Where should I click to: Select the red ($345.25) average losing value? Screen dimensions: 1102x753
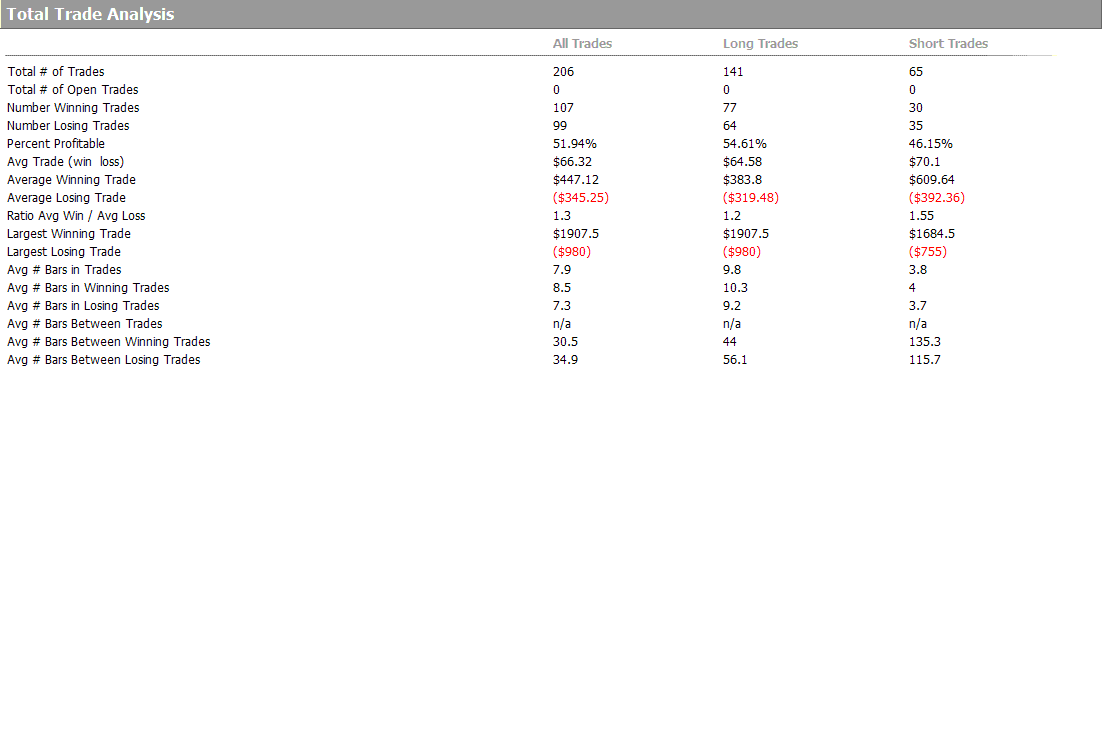point(581,198)
